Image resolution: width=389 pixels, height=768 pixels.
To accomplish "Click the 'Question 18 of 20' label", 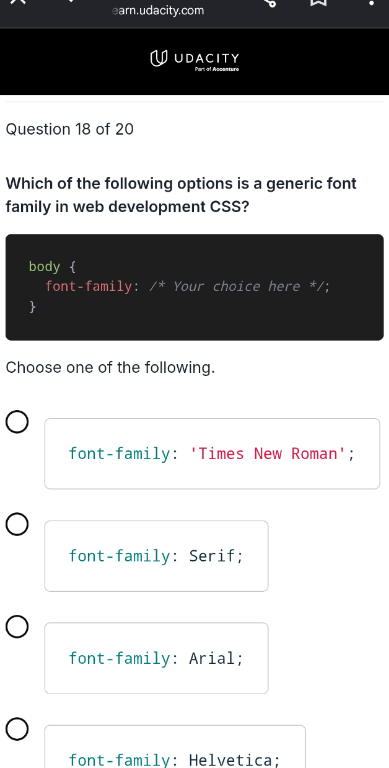I will coord(70,129).
